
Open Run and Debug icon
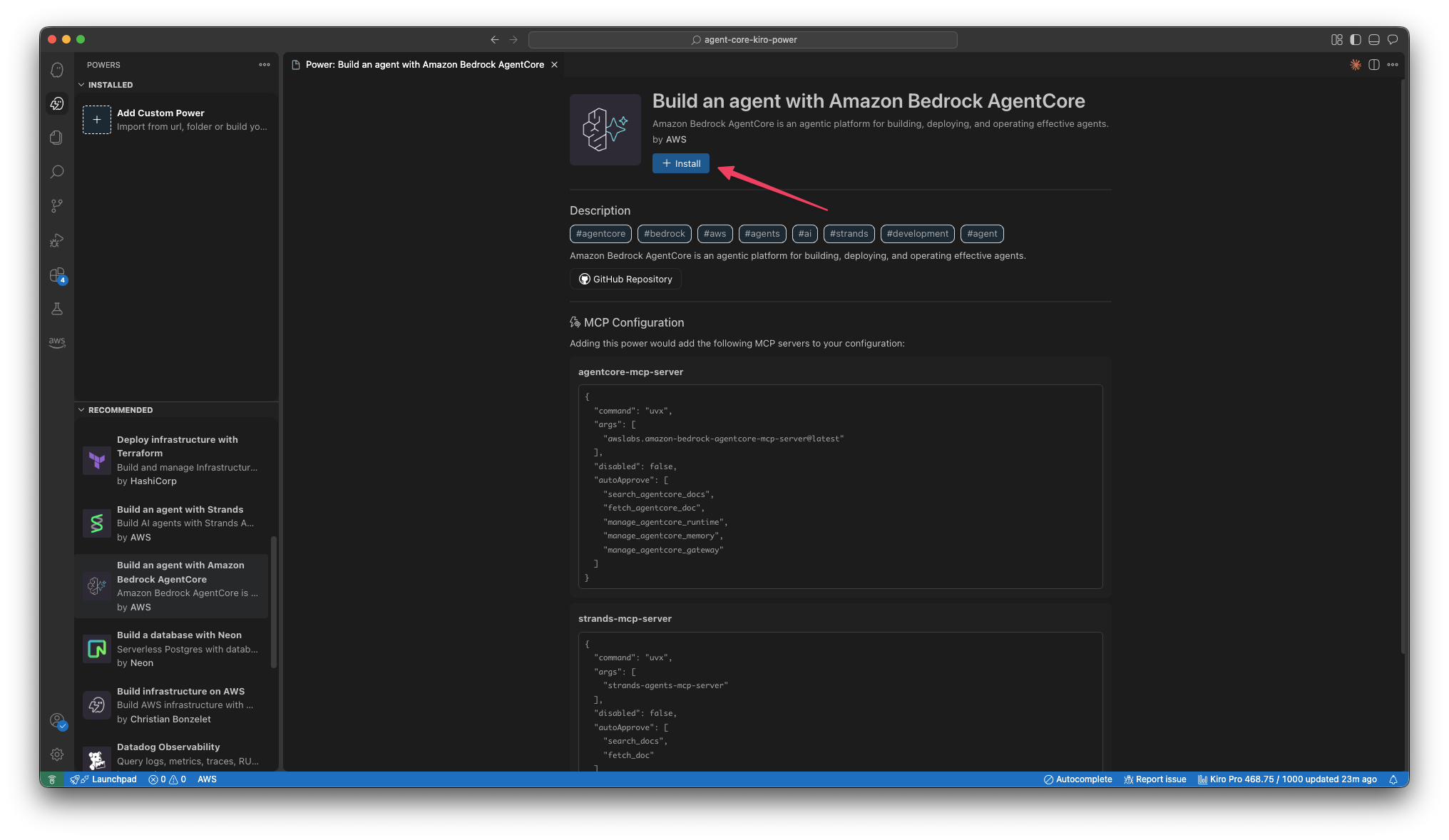tap(57, 240)
